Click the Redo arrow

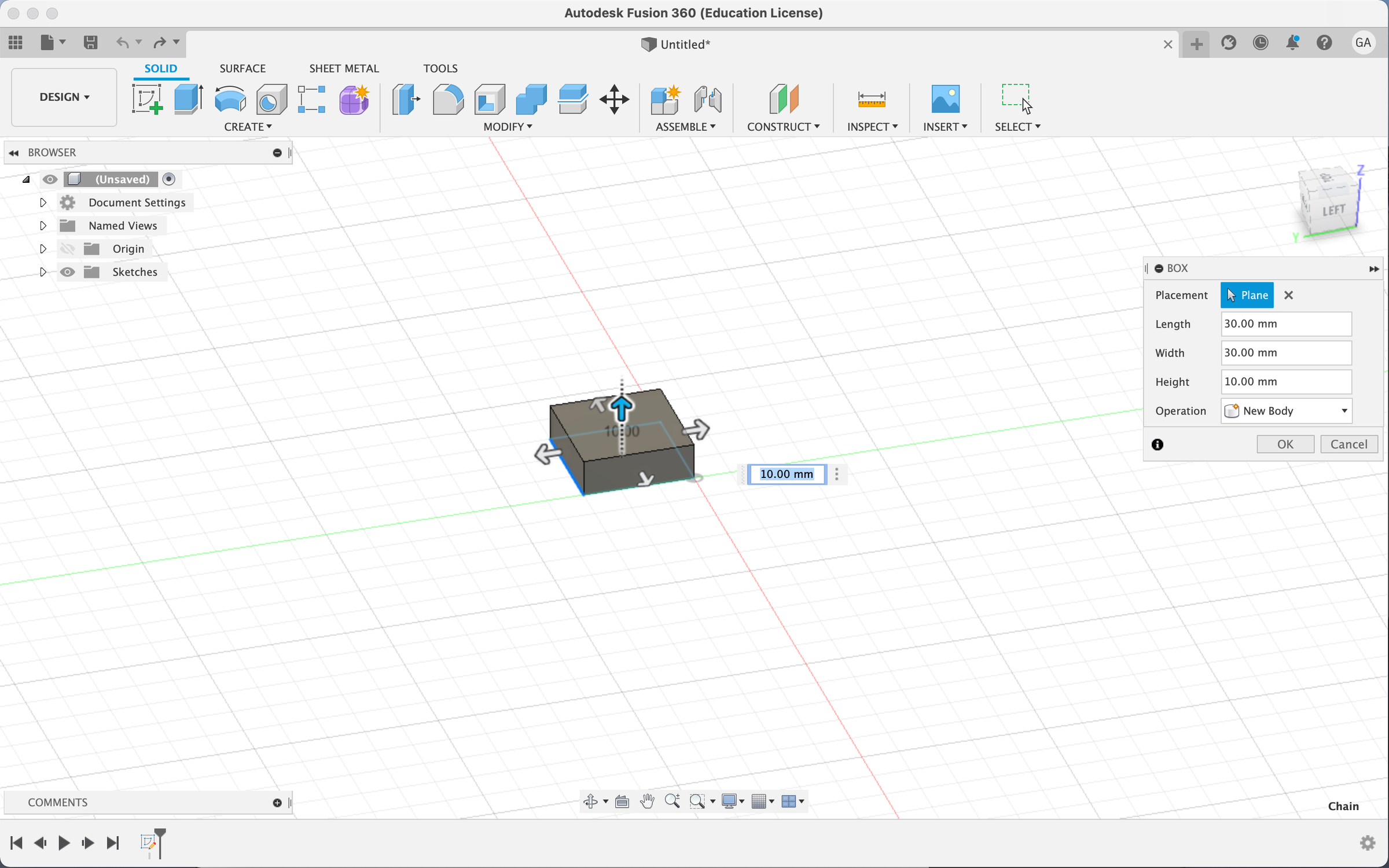point(160,42)
